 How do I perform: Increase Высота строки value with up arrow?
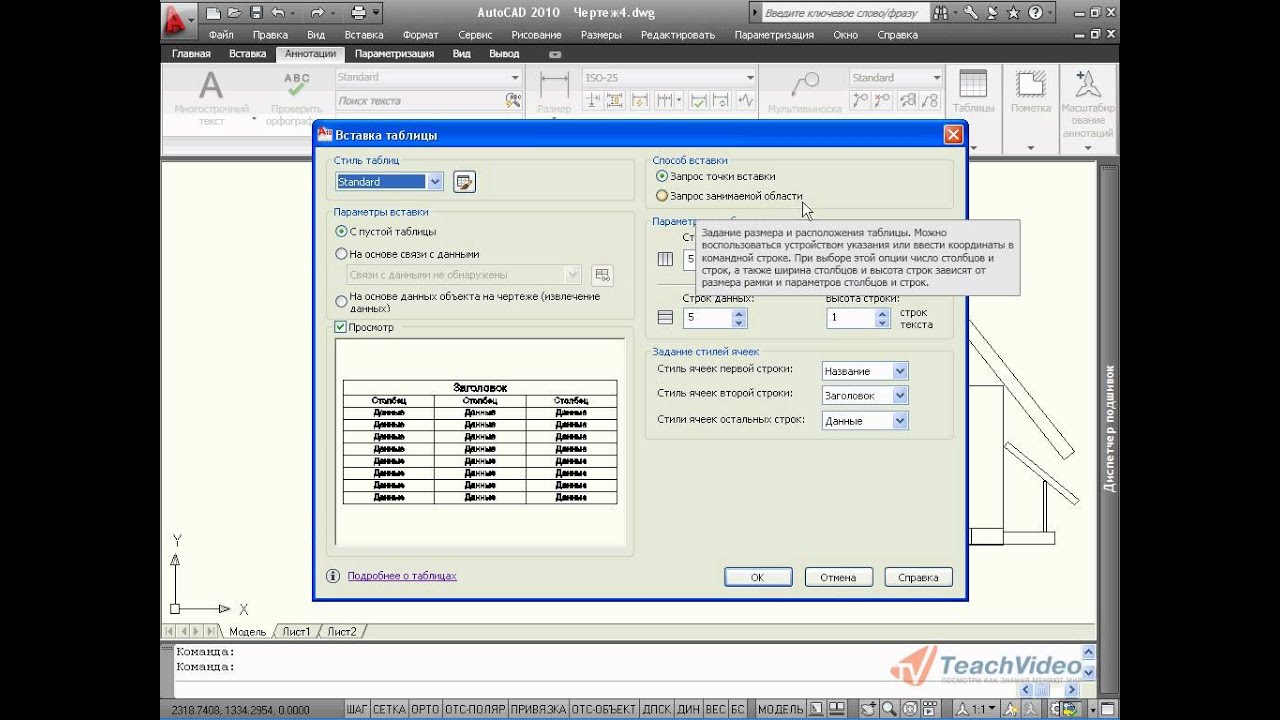click(882, 313)
